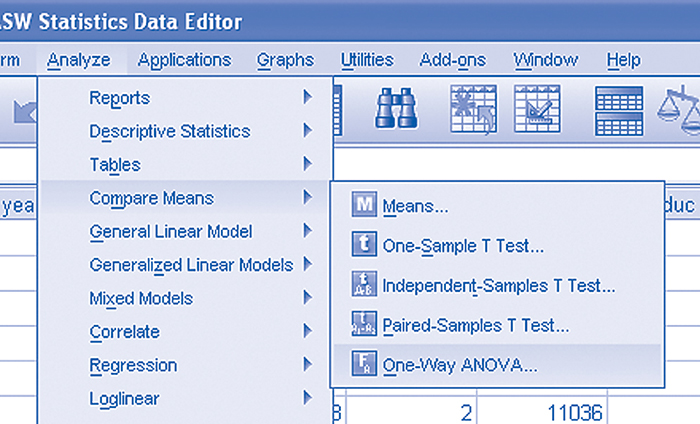Click the One-Sample T Test icon

point(364,244)
